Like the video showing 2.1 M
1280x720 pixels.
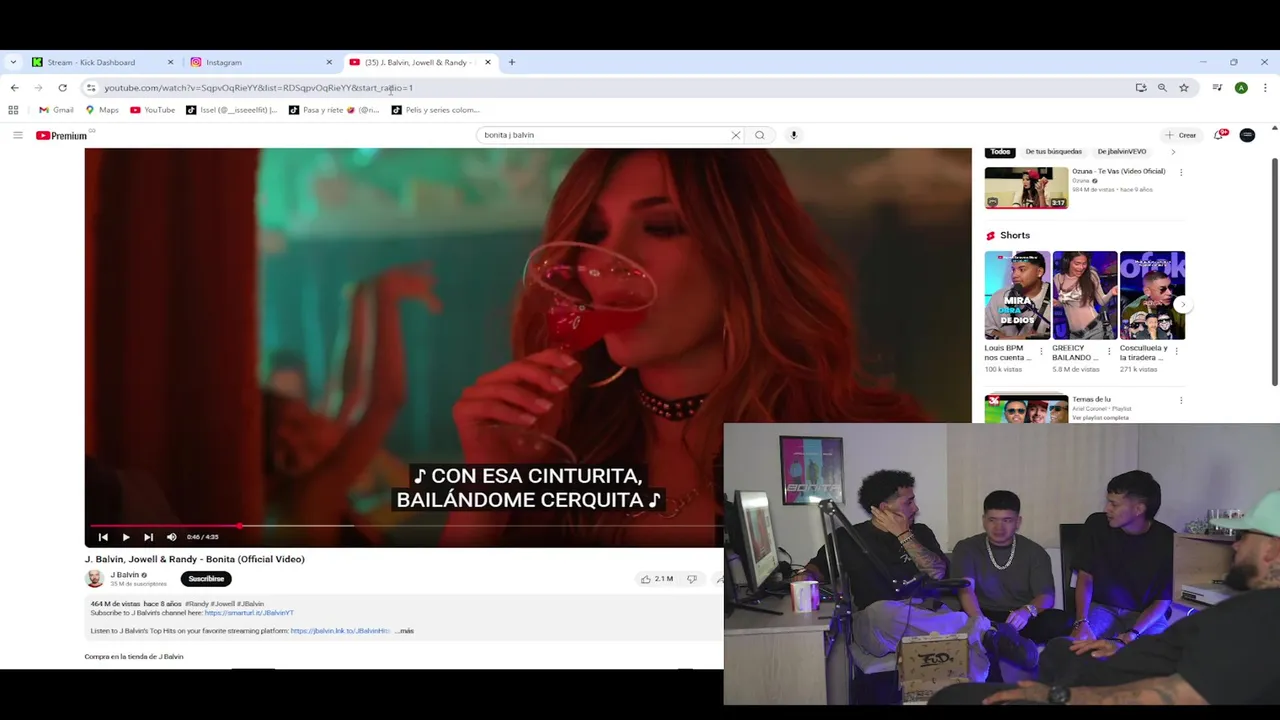pyautogui.click(x=656, y=579)
